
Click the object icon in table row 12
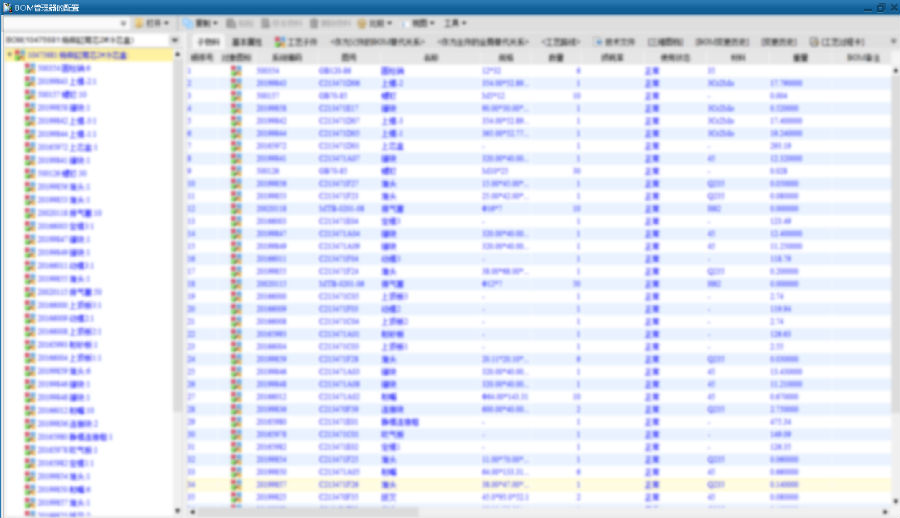point(236,208)
